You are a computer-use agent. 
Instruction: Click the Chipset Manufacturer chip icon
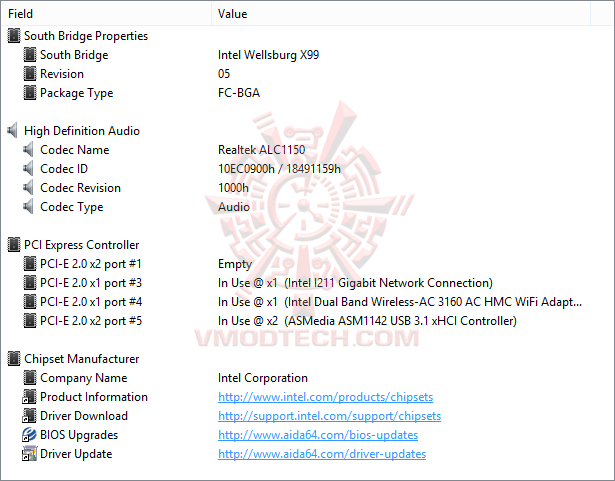coord(14,359)
